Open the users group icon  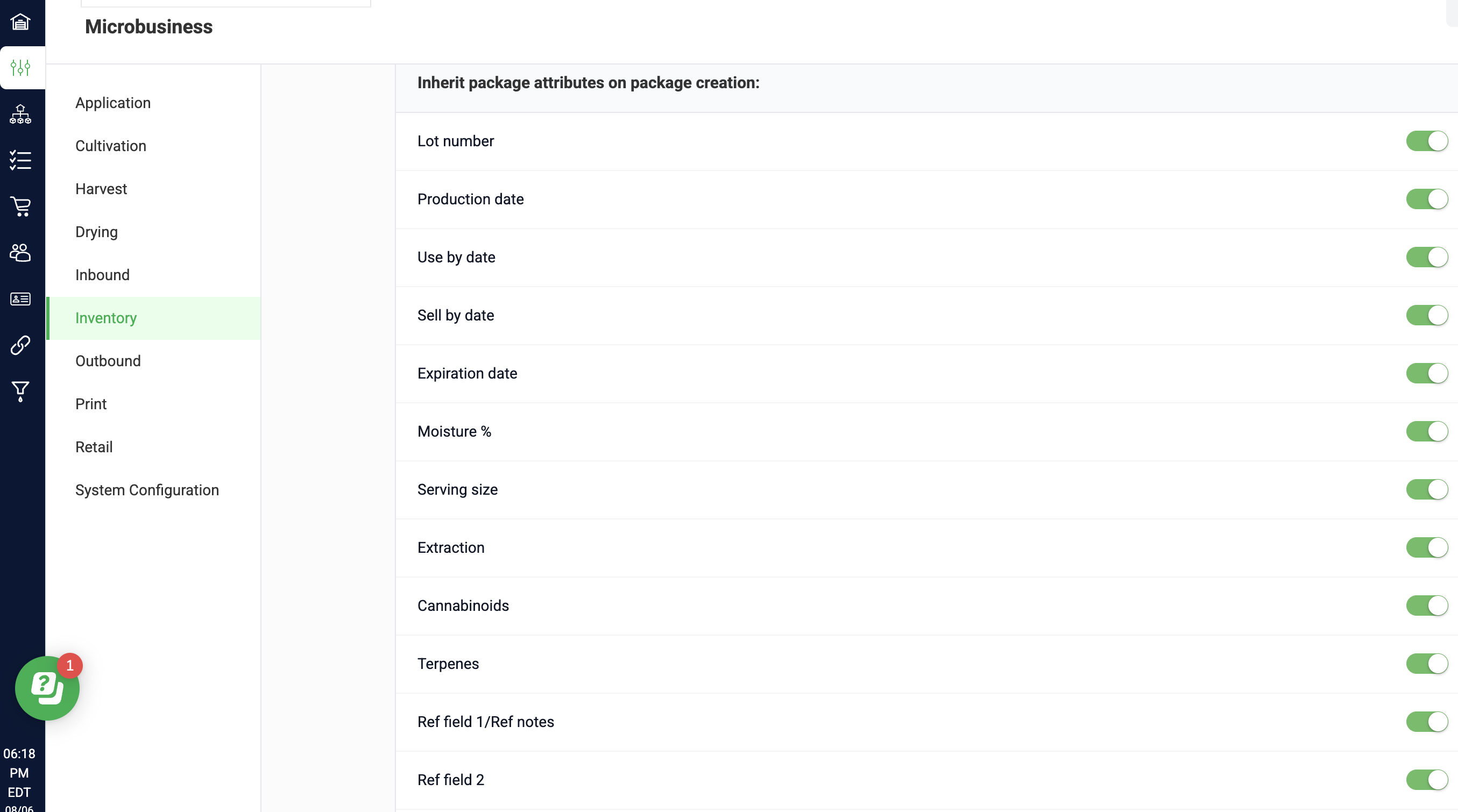click(20, 252)
